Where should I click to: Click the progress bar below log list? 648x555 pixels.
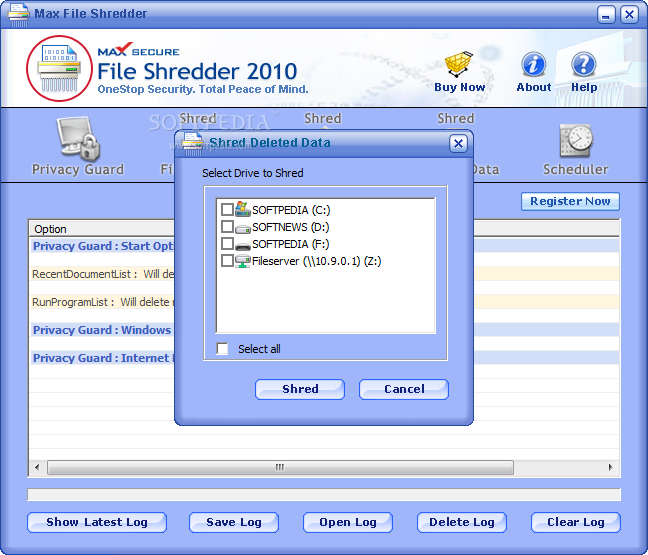[324, 494]
